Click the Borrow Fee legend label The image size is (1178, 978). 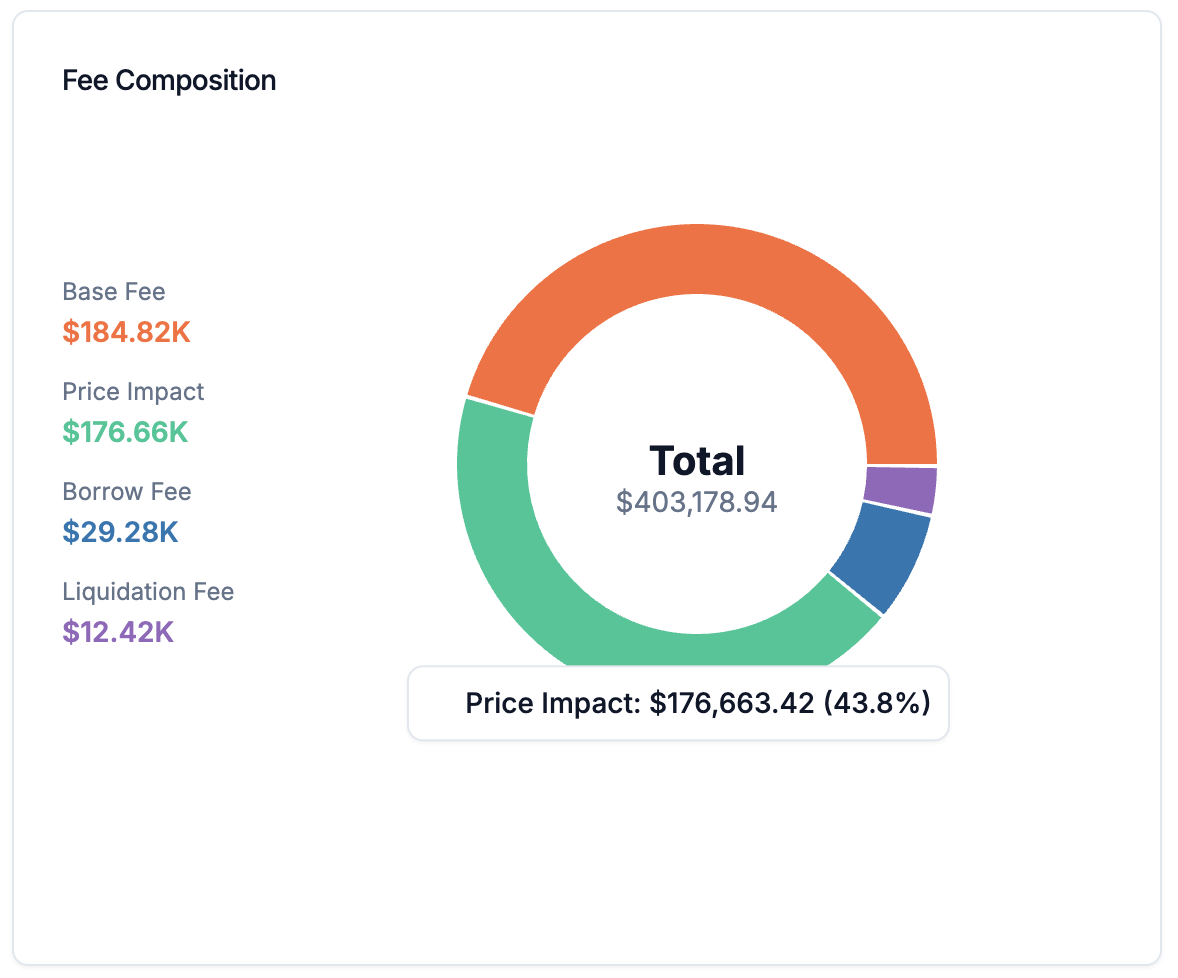point(127,491)
